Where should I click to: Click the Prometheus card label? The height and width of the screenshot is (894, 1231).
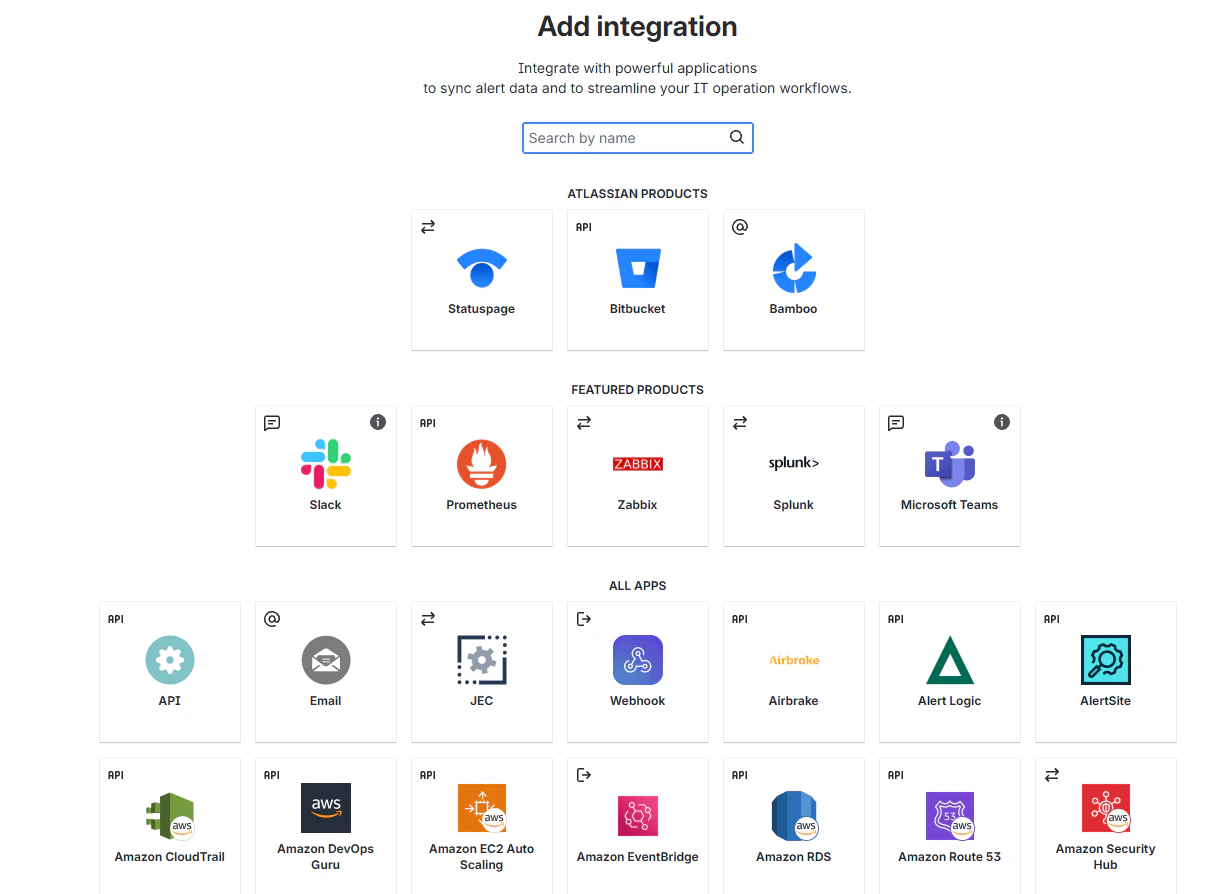[x=482, y=505]
